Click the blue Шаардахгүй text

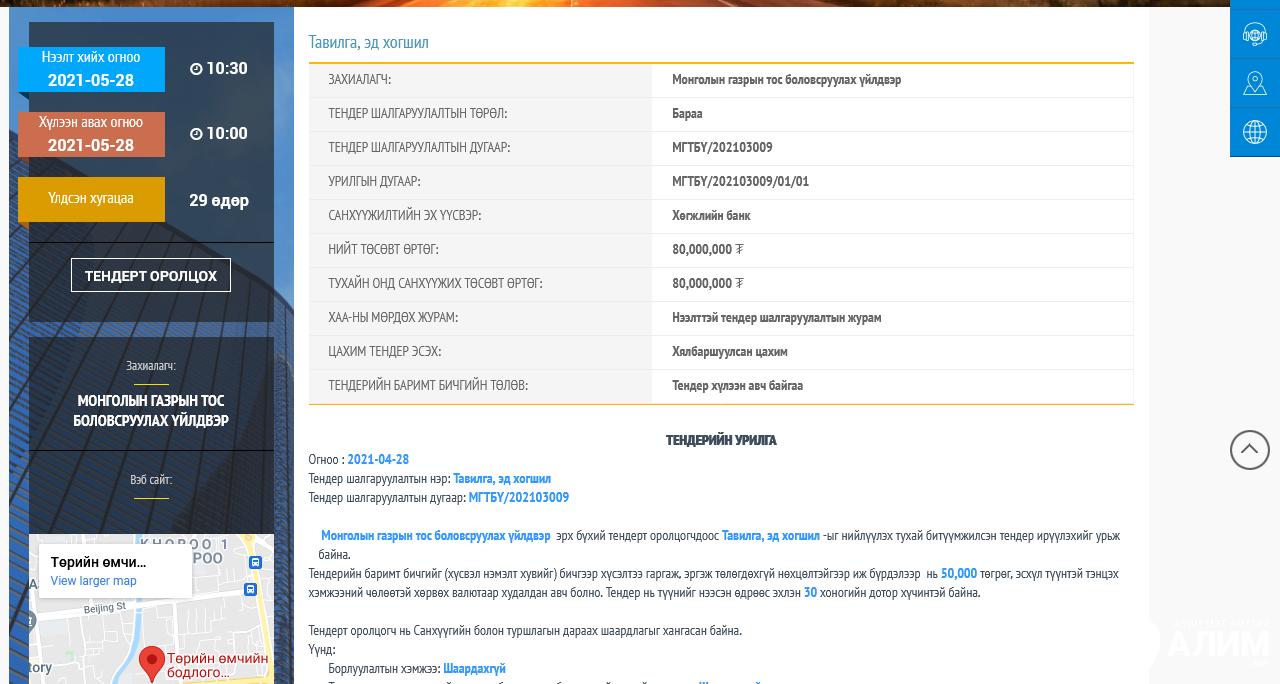[474, 669]
